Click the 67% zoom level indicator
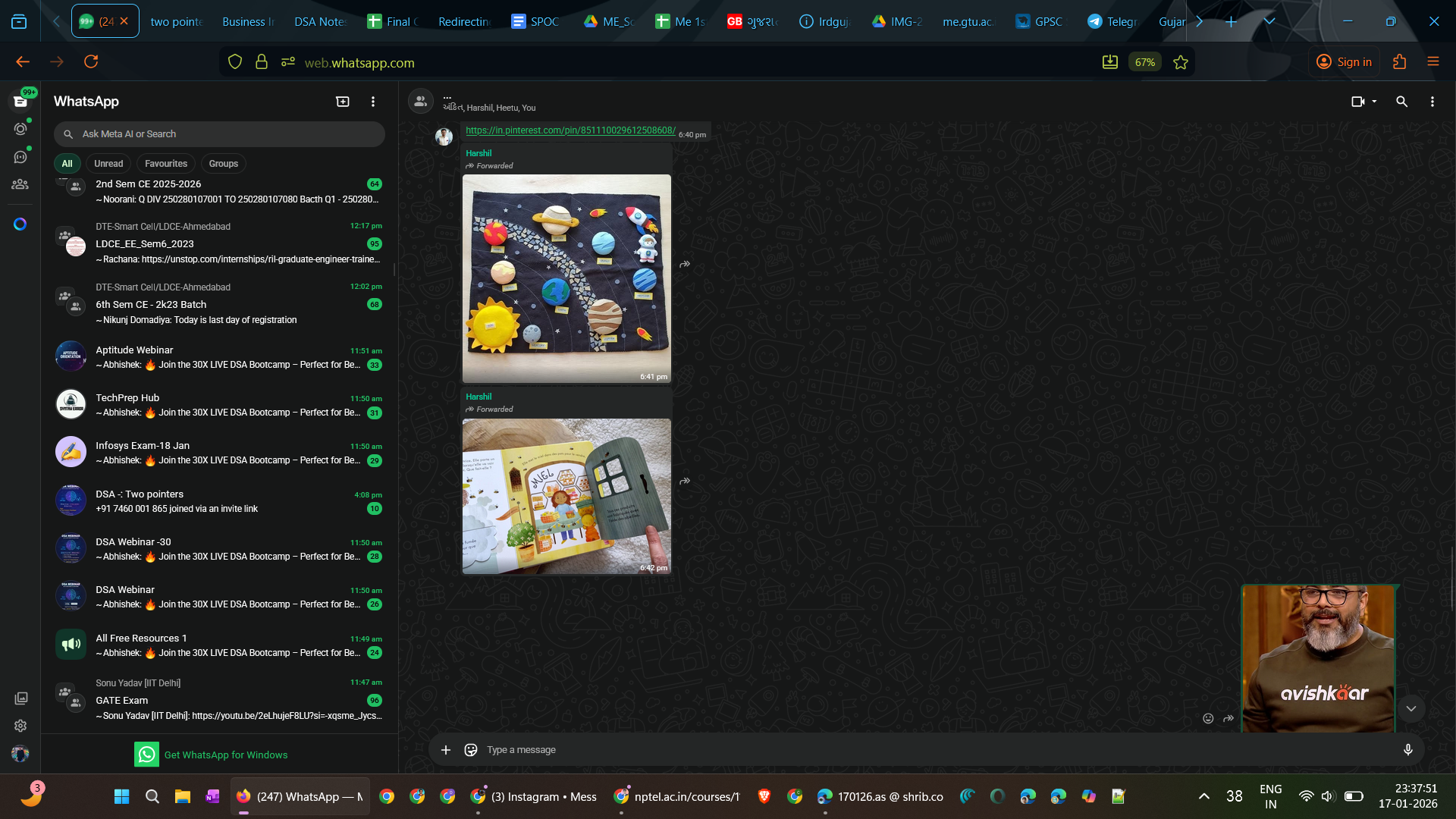Screen dimensions: 1456x819 tap(1145, 62)
